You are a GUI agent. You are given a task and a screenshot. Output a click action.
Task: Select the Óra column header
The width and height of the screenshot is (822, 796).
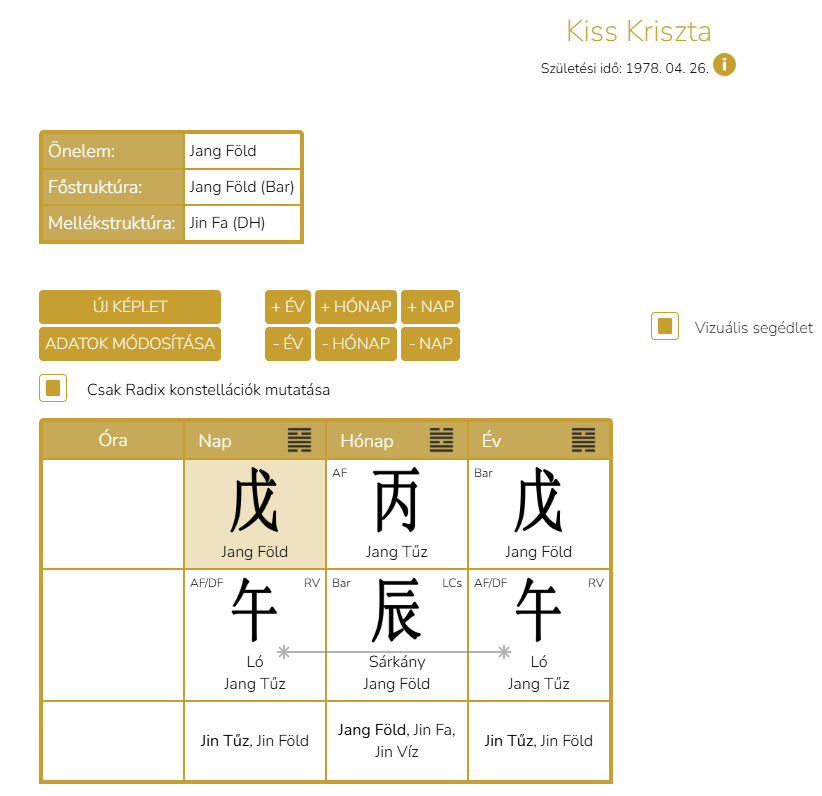[113, 440]
